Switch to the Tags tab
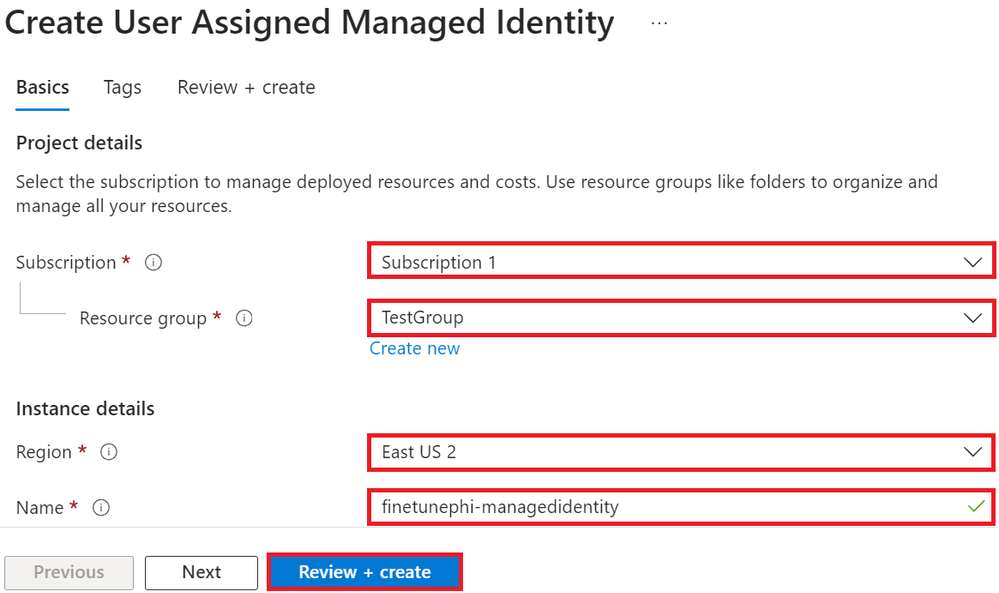Screen dimensions: 999x593 [x=122, y=88]
